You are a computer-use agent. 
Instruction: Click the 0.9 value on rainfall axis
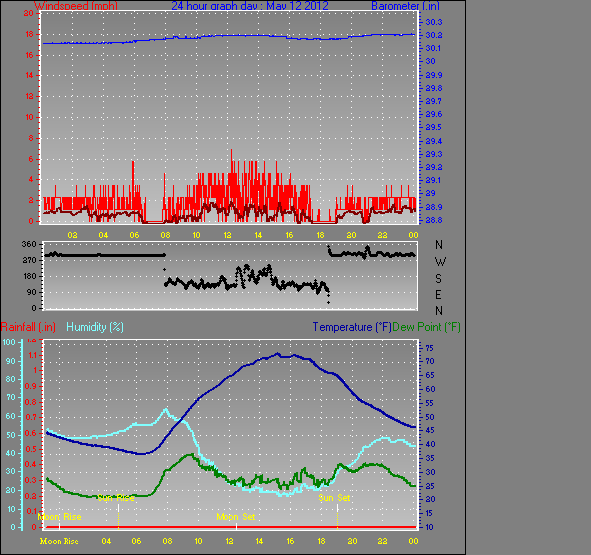31,386
